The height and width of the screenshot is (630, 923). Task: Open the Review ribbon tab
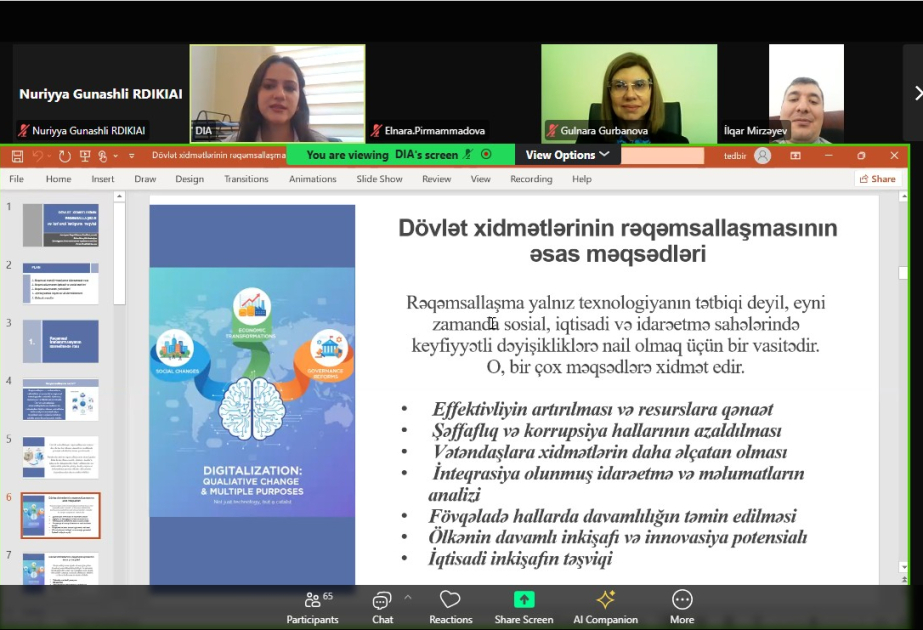point(436,179)
